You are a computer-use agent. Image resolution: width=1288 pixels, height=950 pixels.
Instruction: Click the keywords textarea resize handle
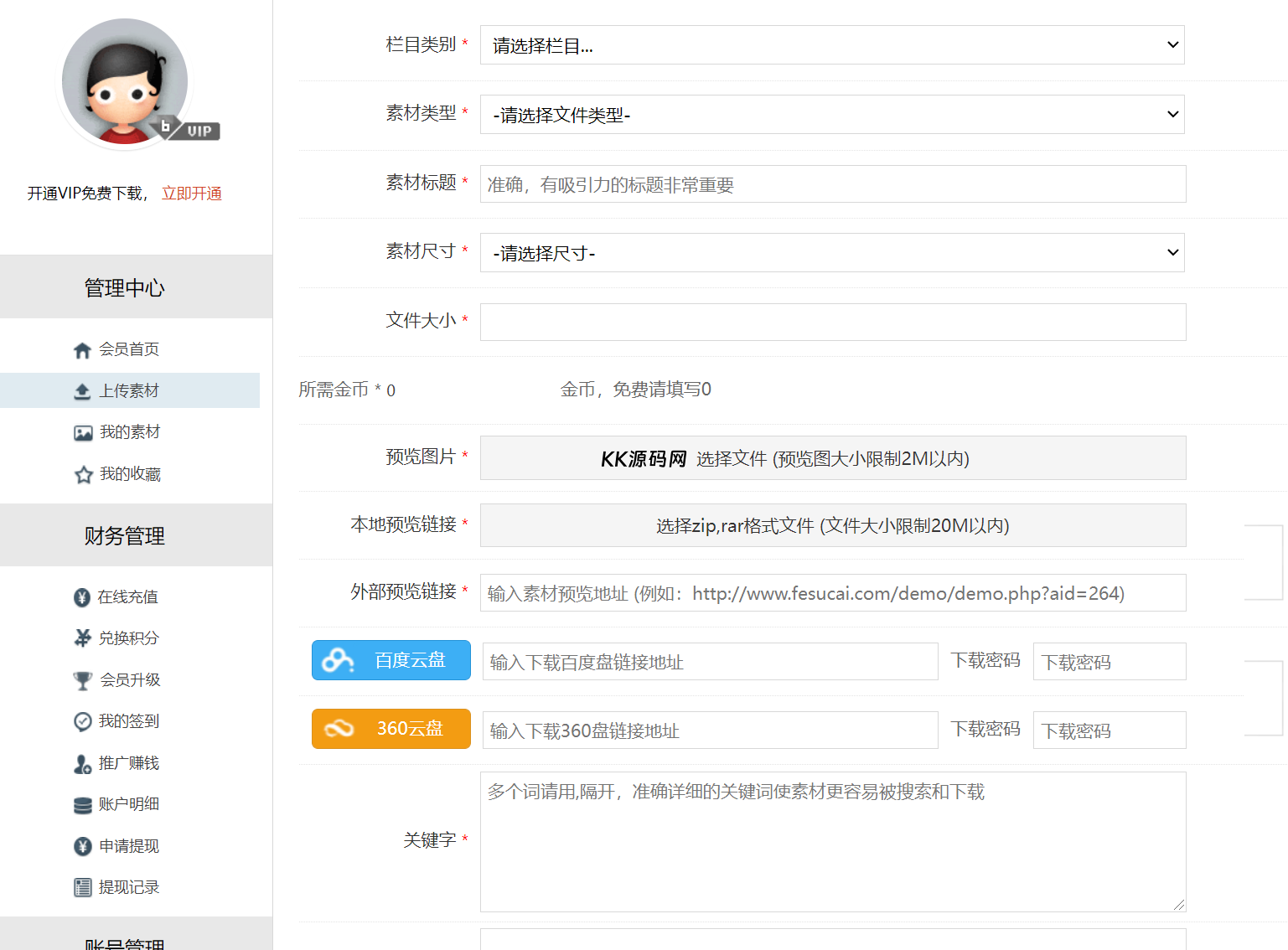pos(1179,905)
